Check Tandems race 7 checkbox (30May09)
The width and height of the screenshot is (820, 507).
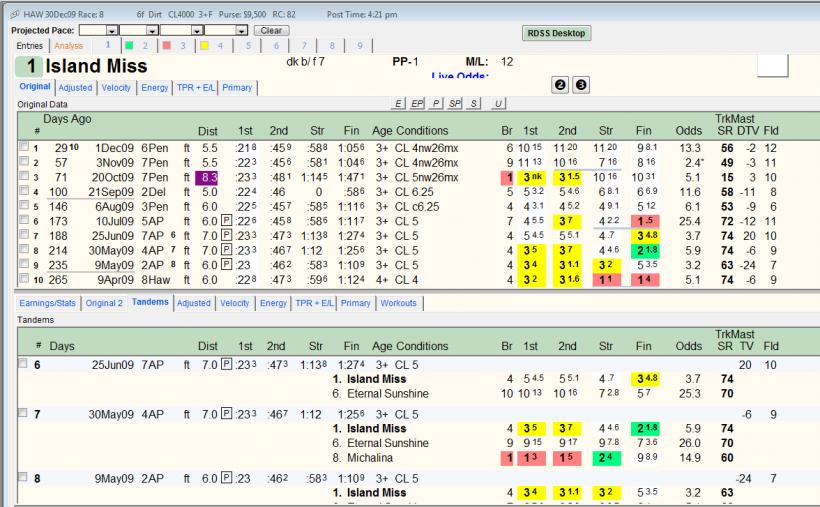(23, 412)
